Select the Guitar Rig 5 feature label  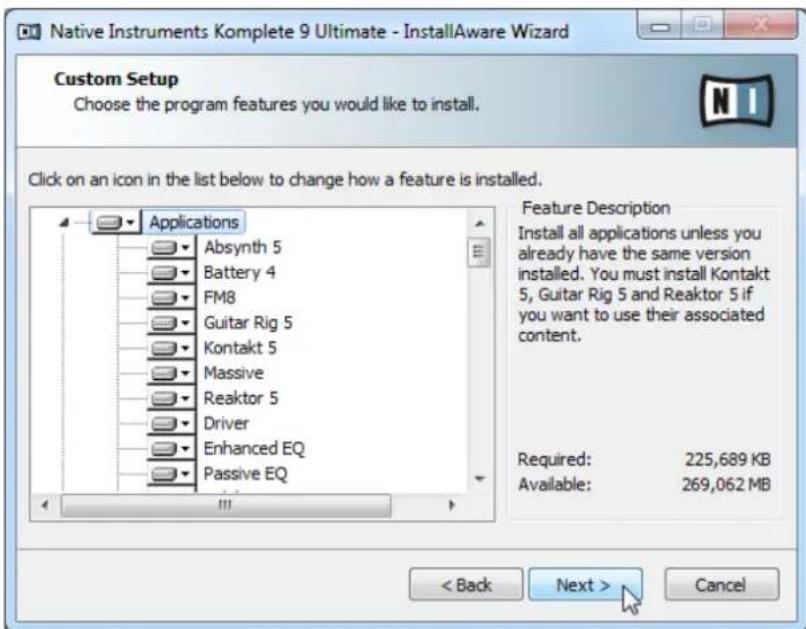point(248,323)
